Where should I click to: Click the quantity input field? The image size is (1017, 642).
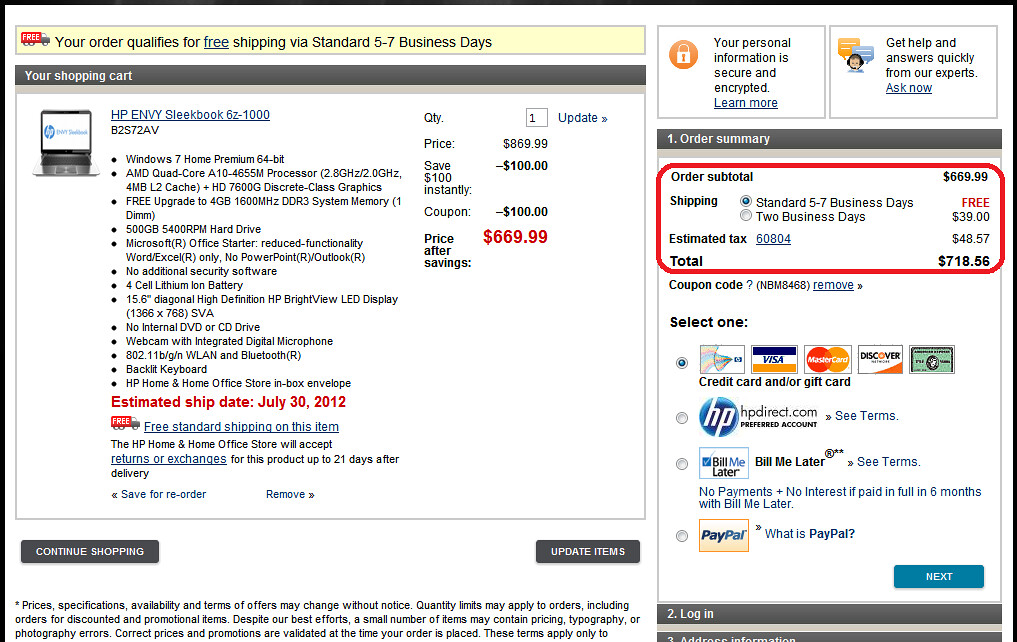pyautogui.click(x=536, y=118)
